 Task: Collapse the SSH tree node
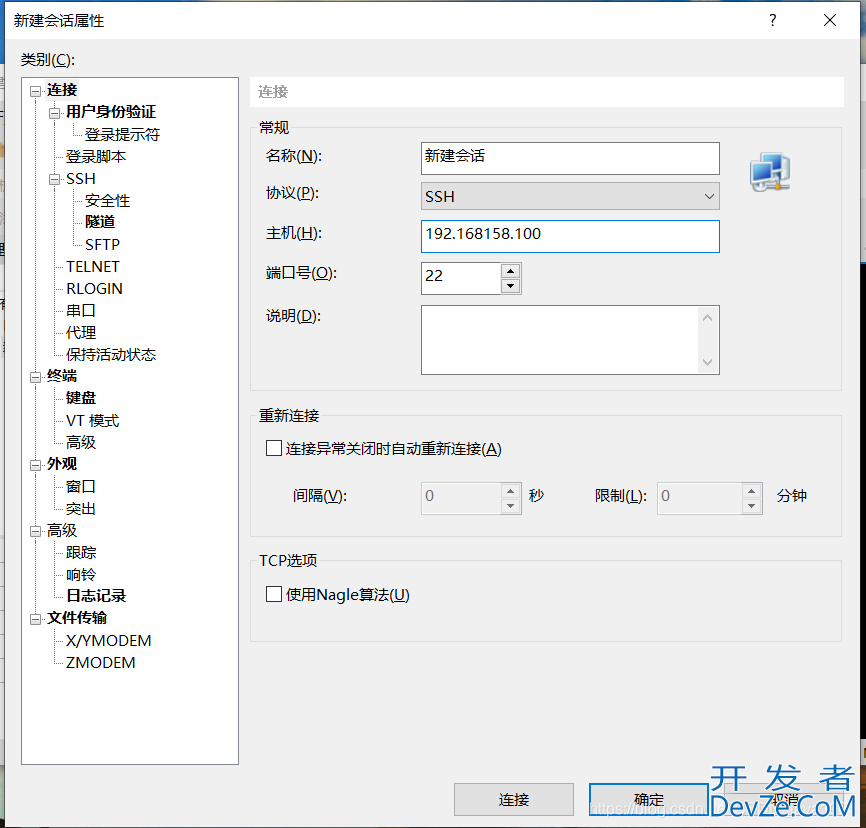[x=54, y=180]
